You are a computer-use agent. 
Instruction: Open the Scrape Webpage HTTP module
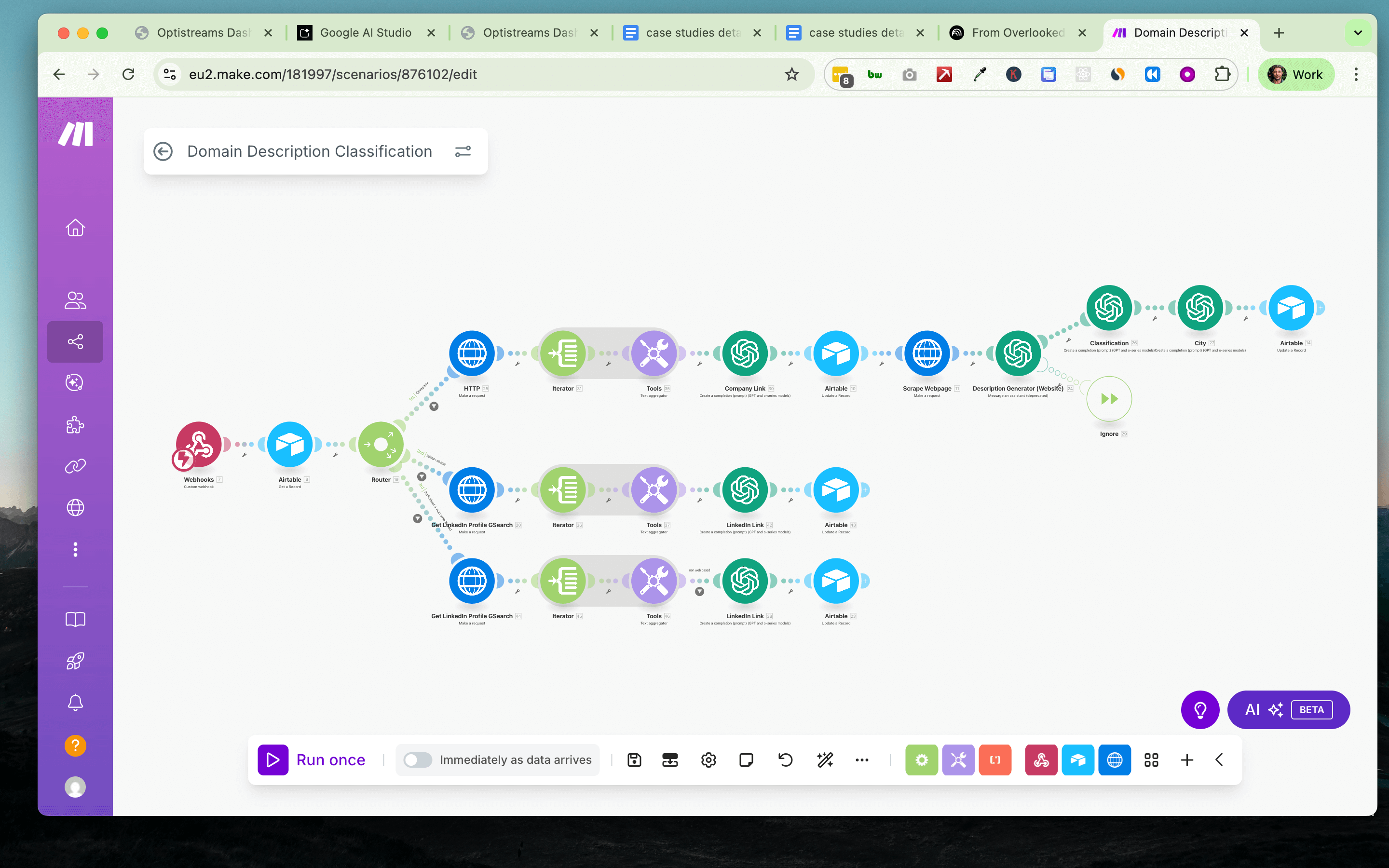[x=926, y=353]
